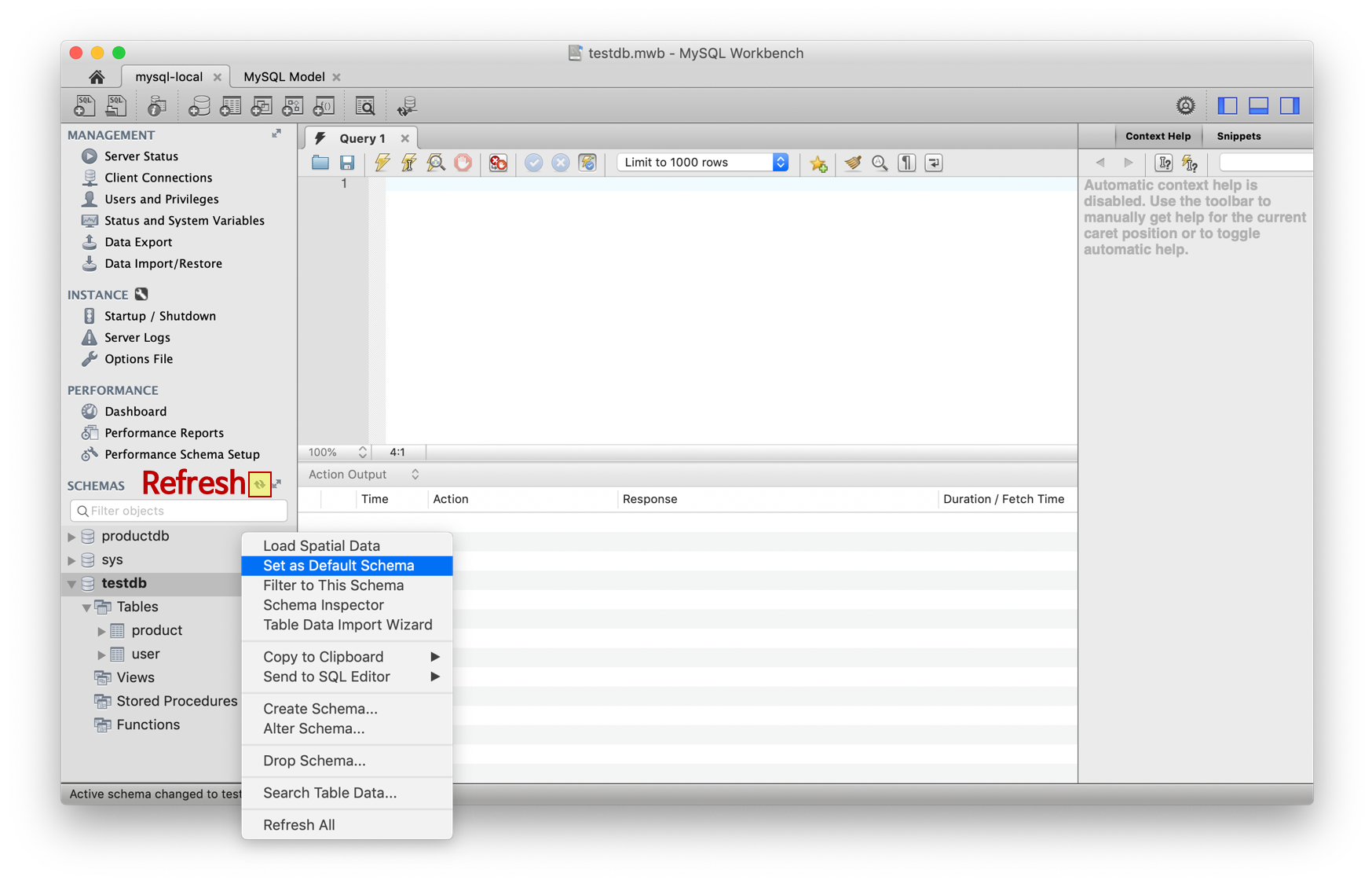
Task: Open the Data Export management link
Action: [x=138, y=242]
